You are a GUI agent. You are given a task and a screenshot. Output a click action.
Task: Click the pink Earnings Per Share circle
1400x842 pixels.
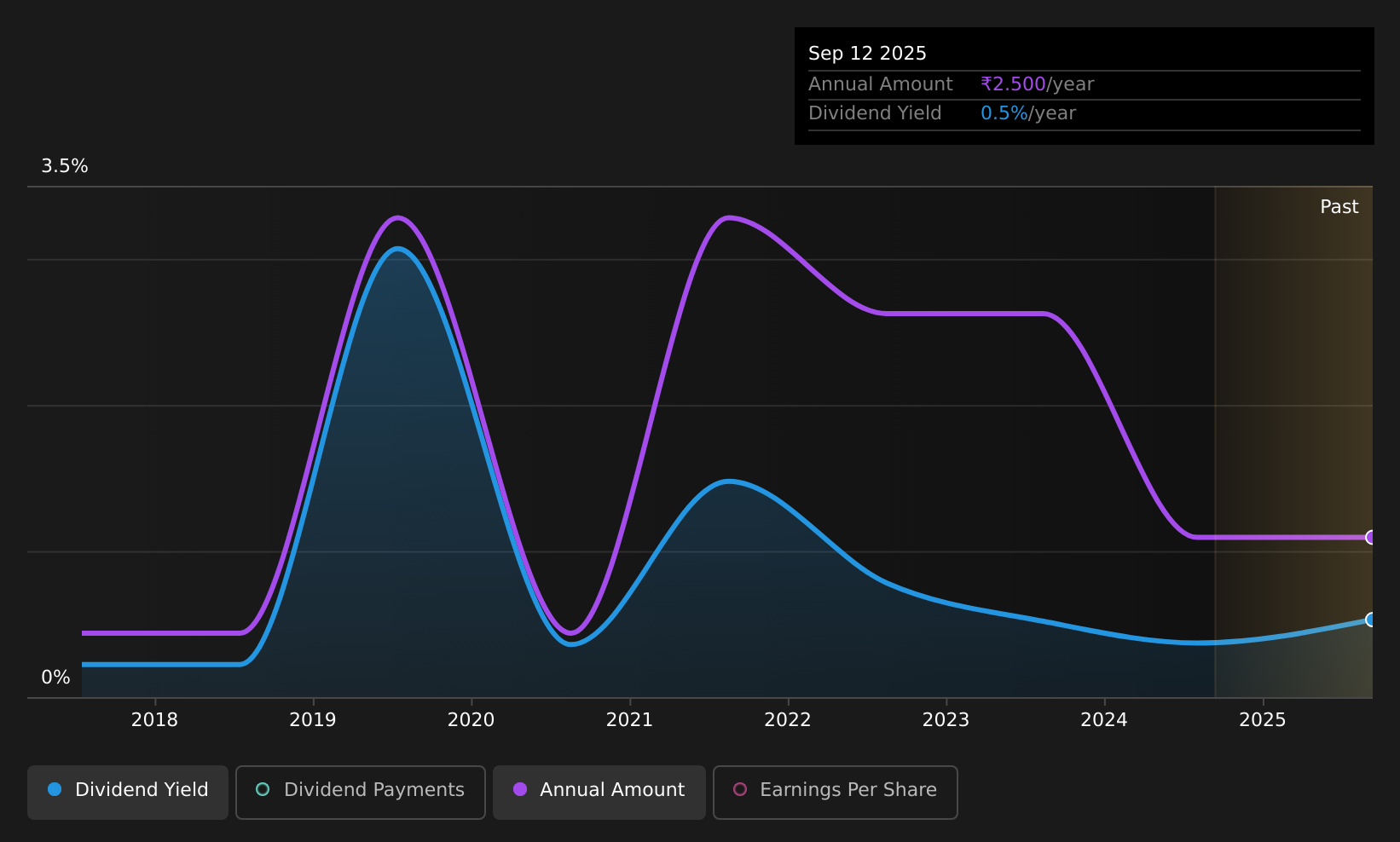[740, 789]
